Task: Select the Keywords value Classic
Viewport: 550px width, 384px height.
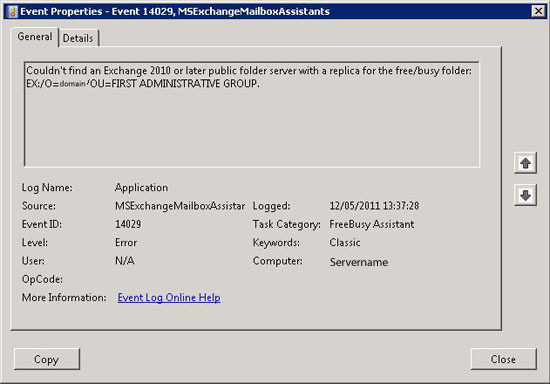Action: click(345, 243)
